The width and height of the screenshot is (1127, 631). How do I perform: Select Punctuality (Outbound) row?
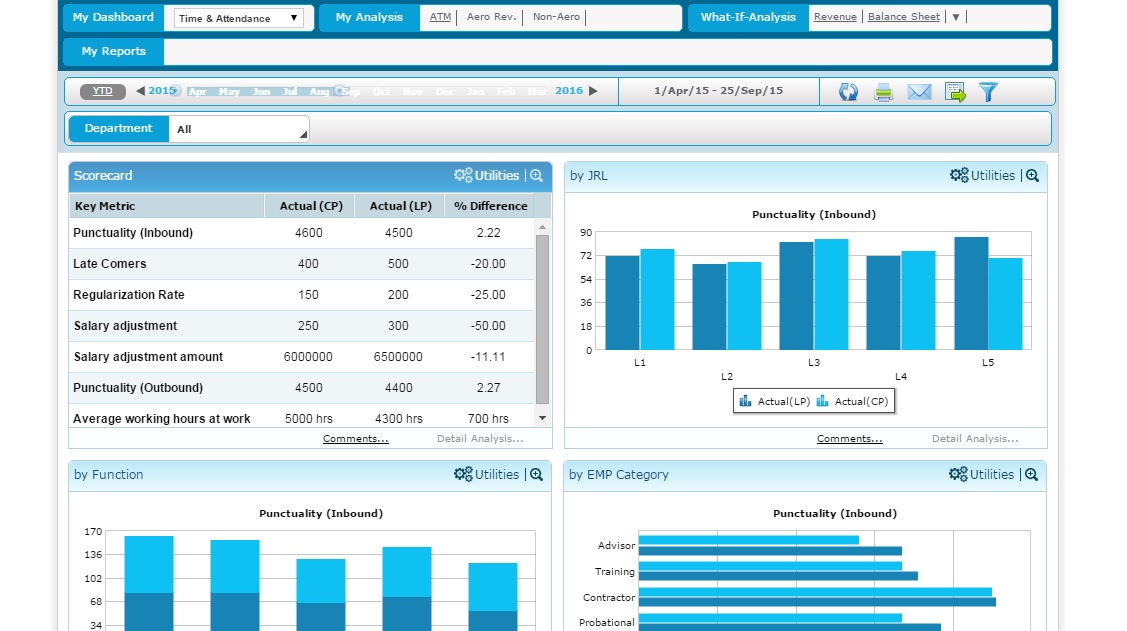point(302,387)
